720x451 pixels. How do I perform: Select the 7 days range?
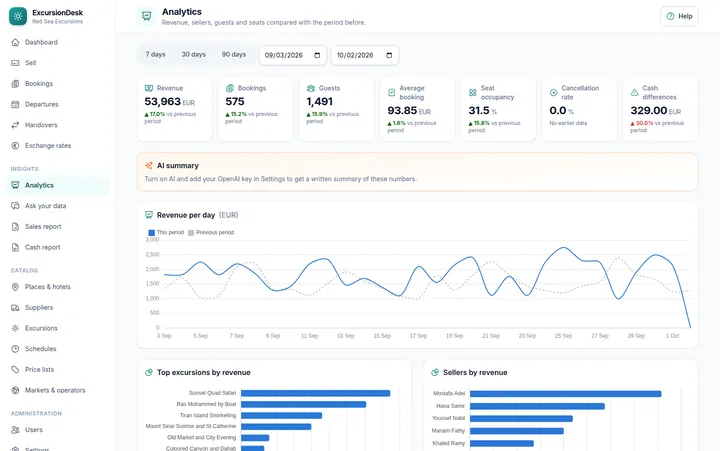tap(155, 54)
